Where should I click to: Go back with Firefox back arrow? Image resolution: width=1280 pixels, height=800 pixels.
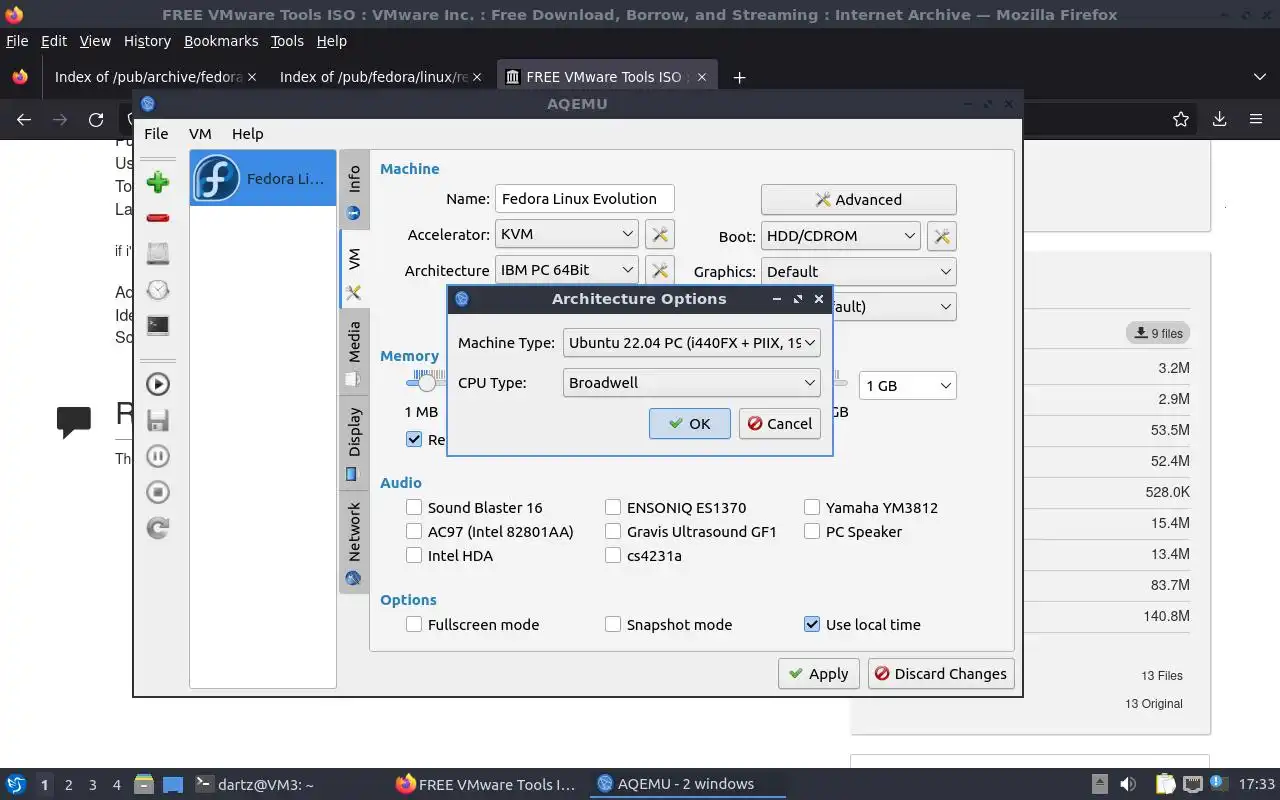[24, 119]
